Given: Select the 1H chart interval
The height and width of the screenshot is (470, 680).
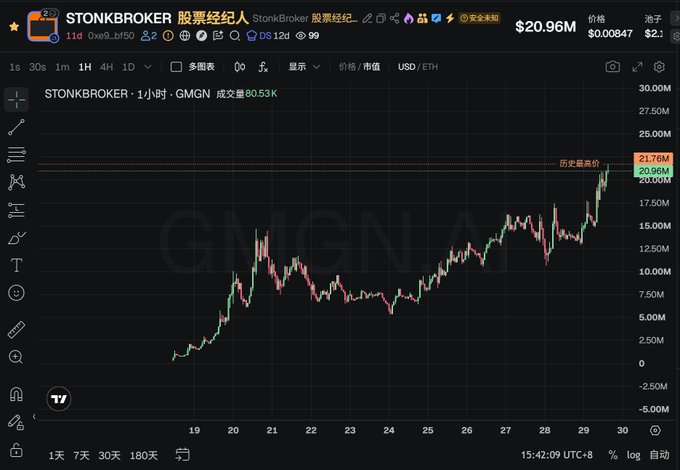Looking at the screenshot, I should pyautogui.click(x=85, y=67).
